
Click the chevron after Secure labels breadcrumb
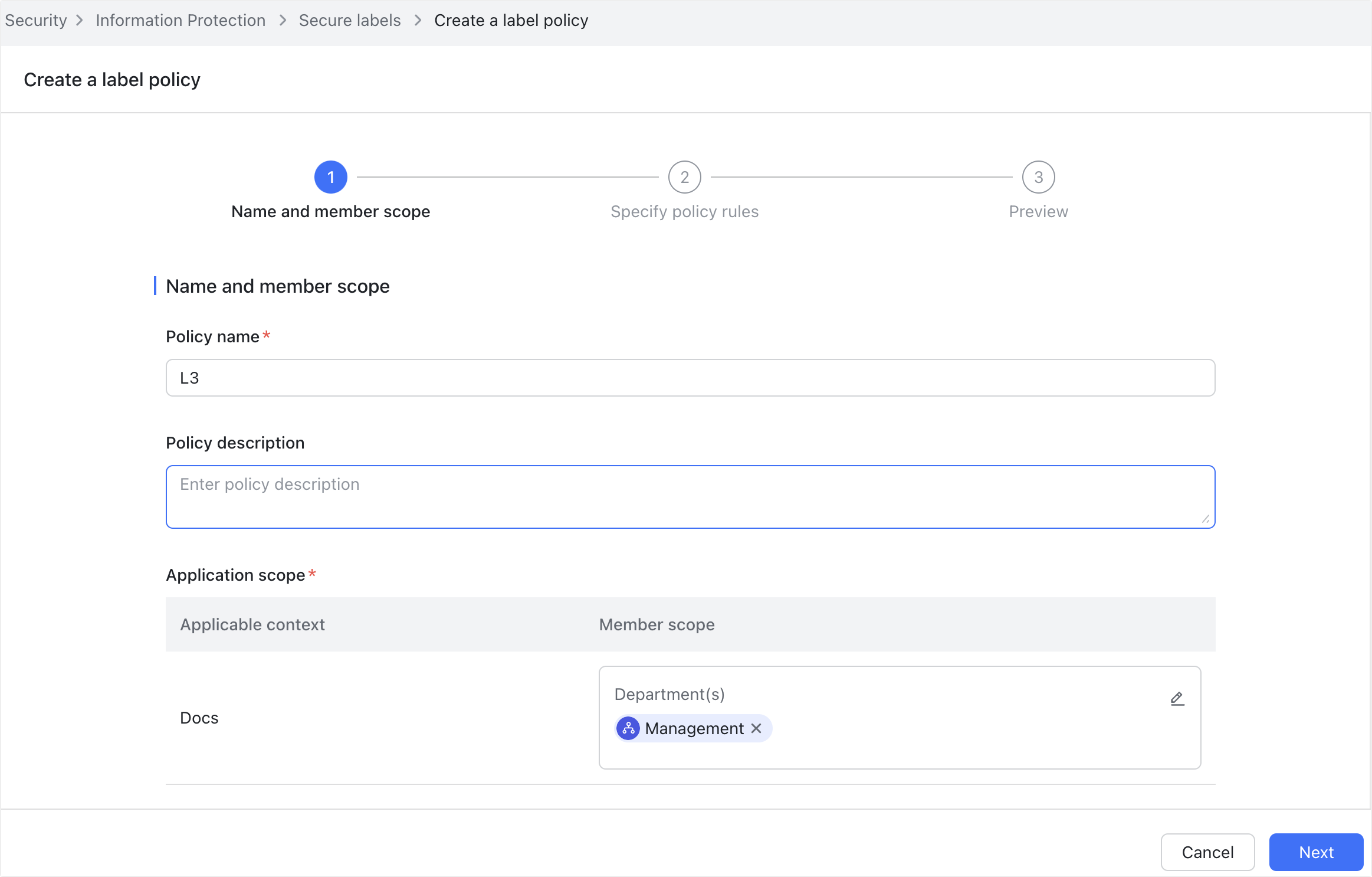(418, 19)
